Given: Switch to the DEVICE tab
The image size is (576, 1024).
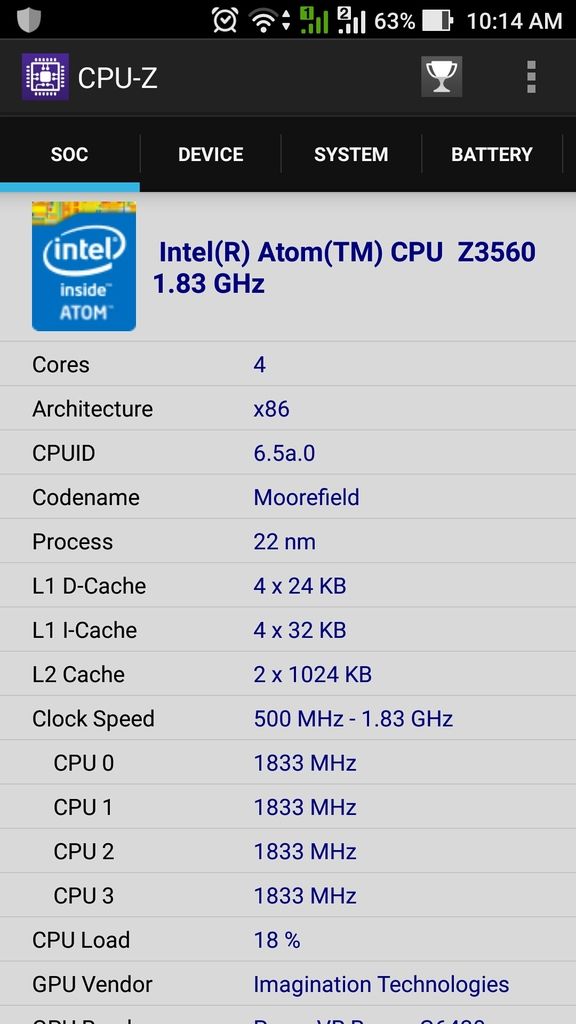Looking at the screenshot, I should click(x=210, y=154).
